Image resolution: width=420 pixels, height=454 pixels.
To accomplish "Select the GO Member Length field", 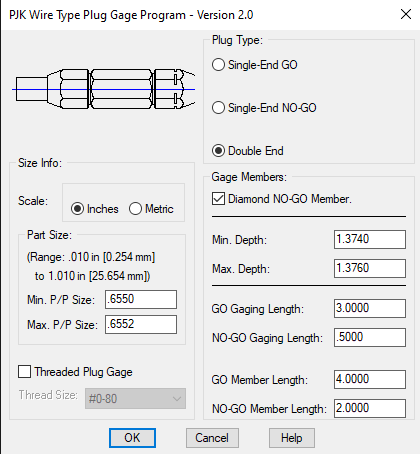I will click(370, 379).
